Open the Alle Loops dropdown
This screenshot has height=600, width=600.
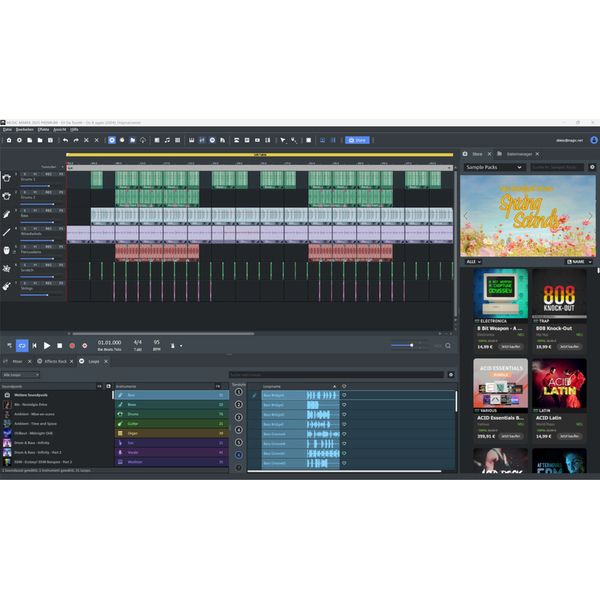(20, 375)
